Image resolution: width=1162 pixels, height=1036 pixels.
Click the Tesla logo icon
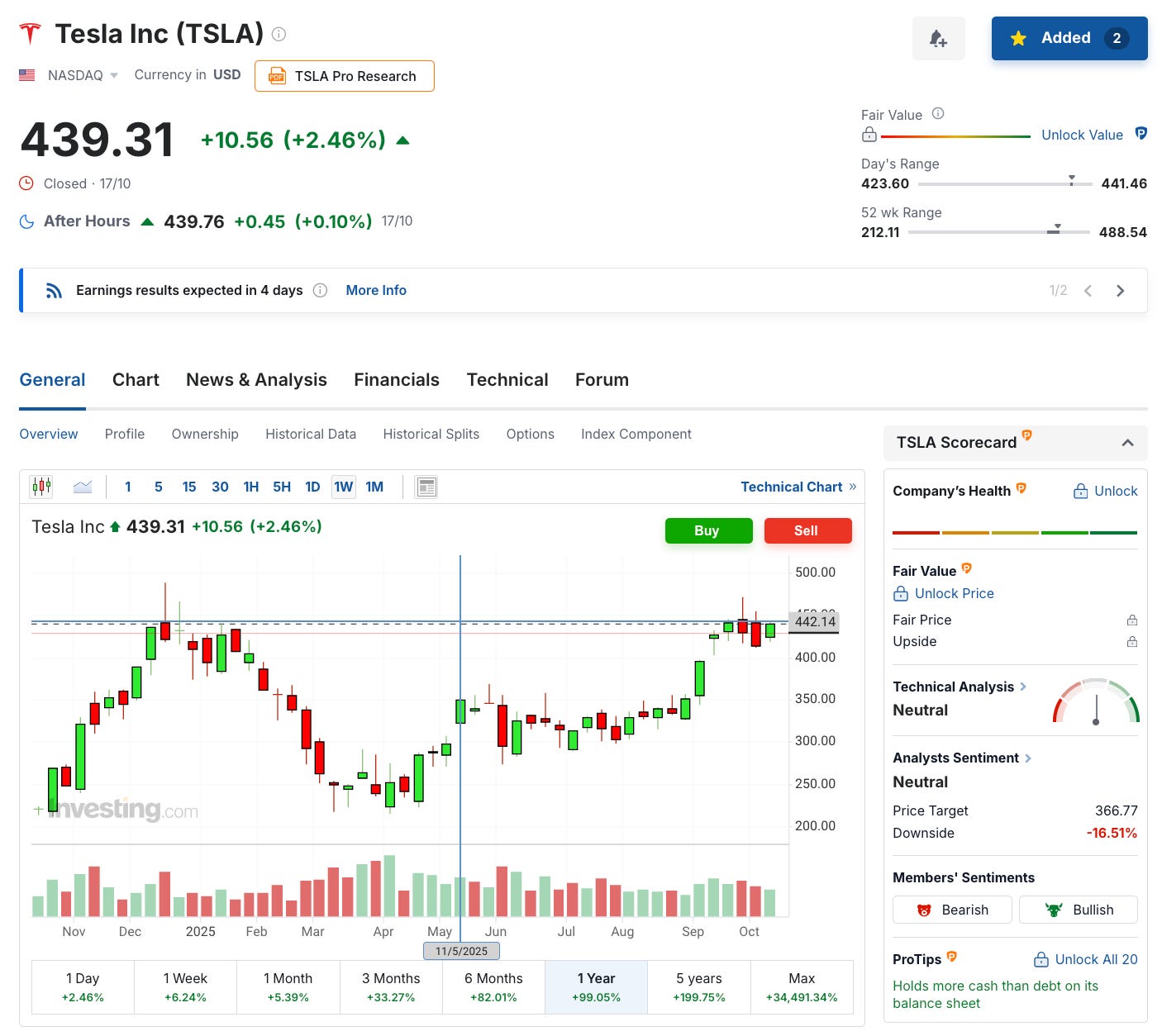pos(31,34)
